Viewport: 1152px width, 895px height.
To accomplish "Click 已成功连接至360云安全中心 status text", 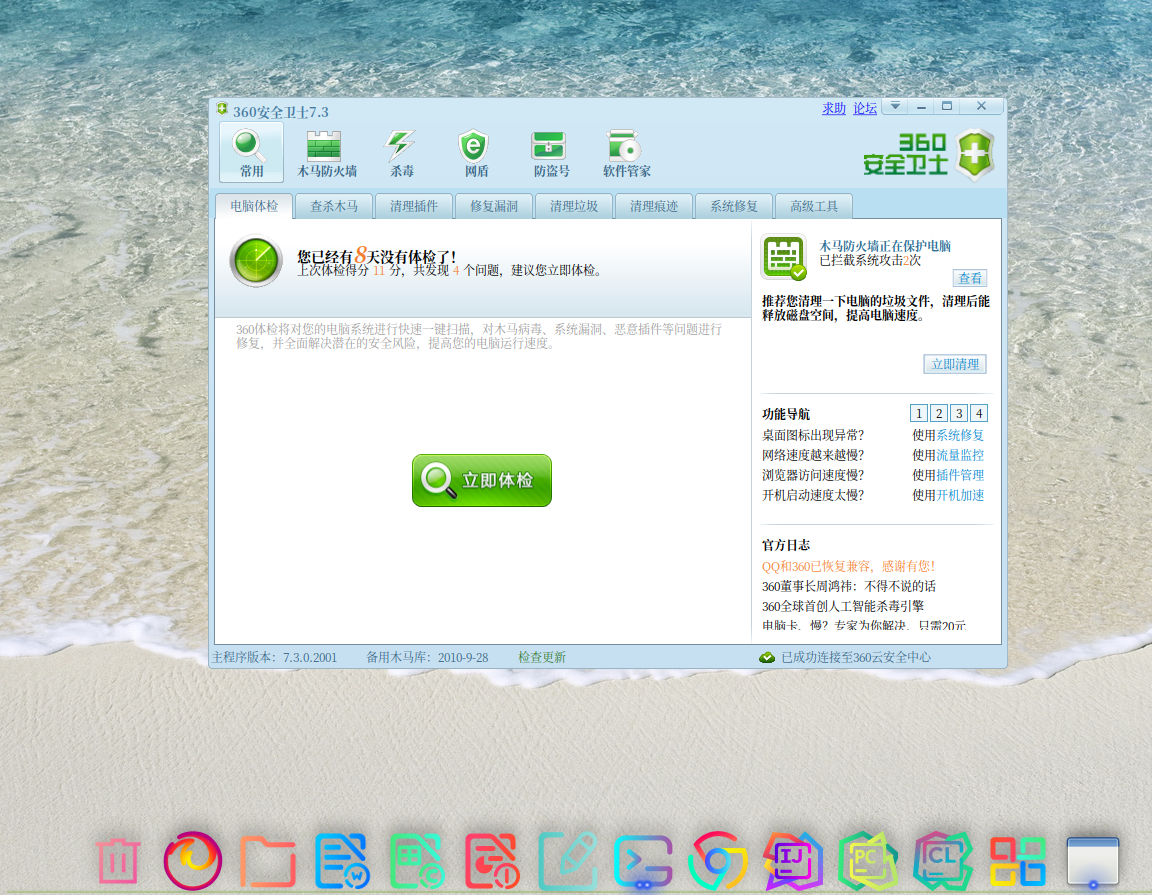I will coord(856,657).
